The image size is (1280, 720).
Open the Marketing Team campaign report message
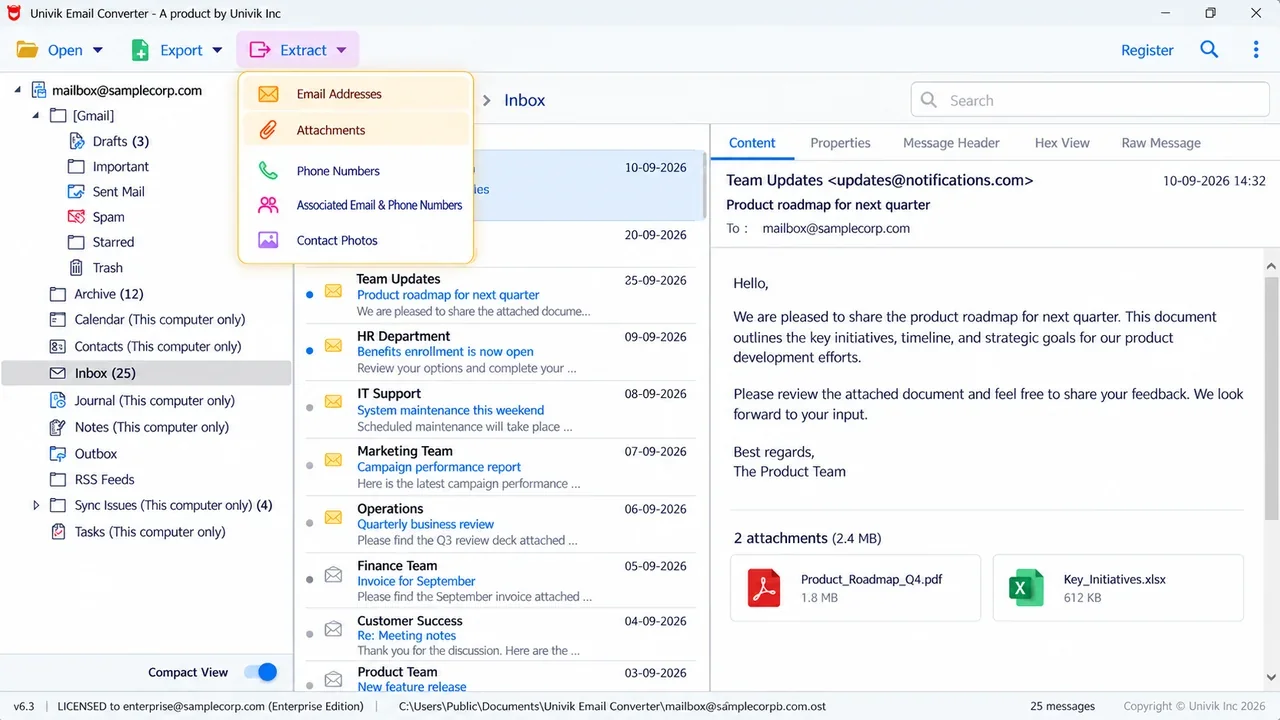pyautogui.click(x=500, y=467)
